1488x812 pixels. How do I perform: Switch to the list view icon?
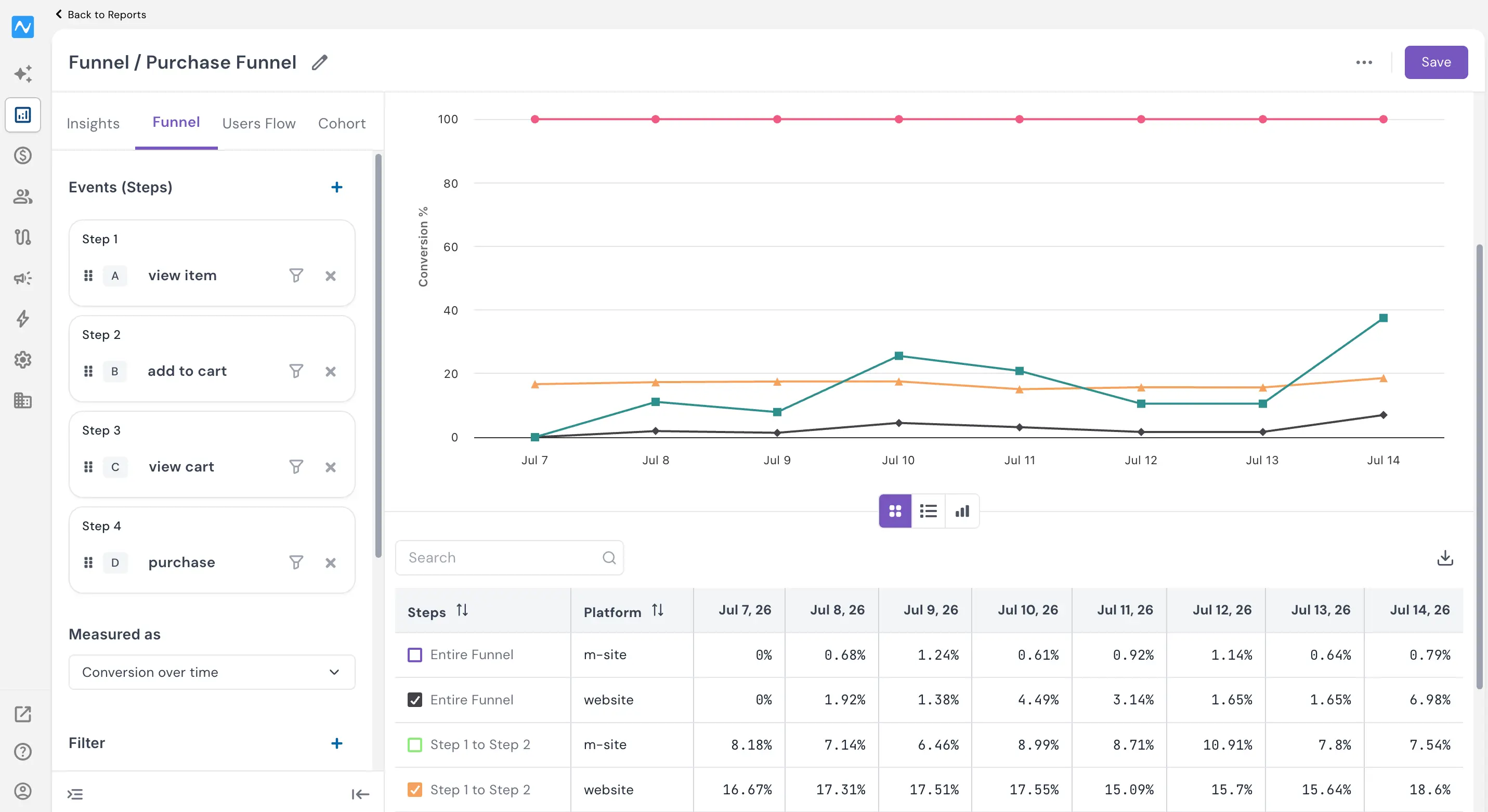point(928,511)
